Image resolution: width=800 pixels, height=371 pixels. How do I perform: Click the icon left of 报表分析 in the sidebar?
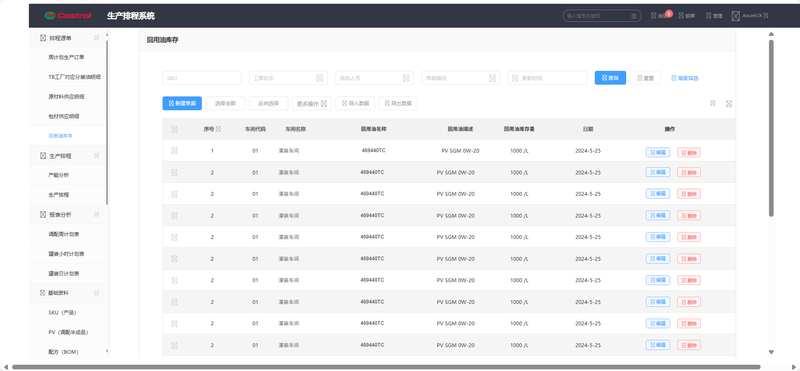pyautogui.click(x=43, y=214)
